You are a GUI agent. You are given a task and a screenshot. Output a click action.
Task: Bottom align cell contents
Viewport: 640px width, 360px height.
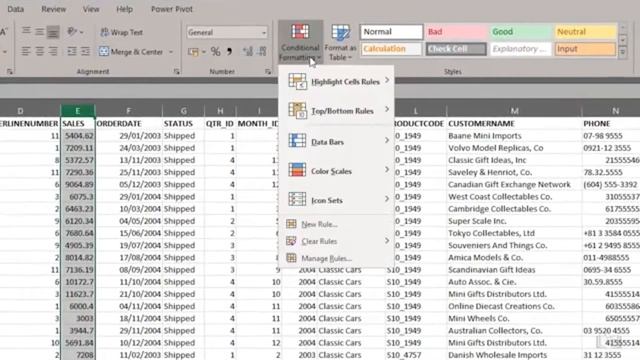point(53,31)
